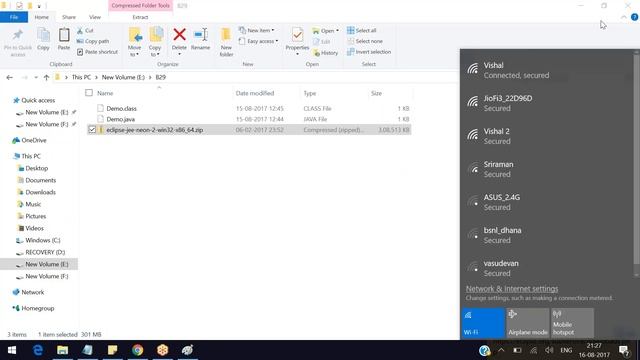
Task: Open file History in ribbon
Action: pyautogui.click(x=325, y=53)
